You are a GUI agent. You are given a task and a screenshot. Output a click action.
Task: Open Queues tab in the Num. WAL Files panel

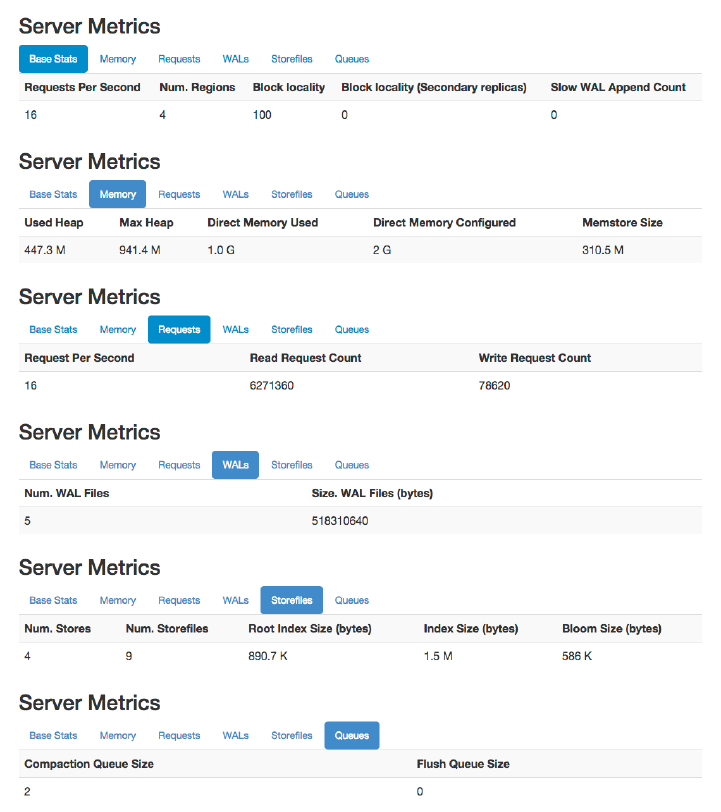point(352,465)
